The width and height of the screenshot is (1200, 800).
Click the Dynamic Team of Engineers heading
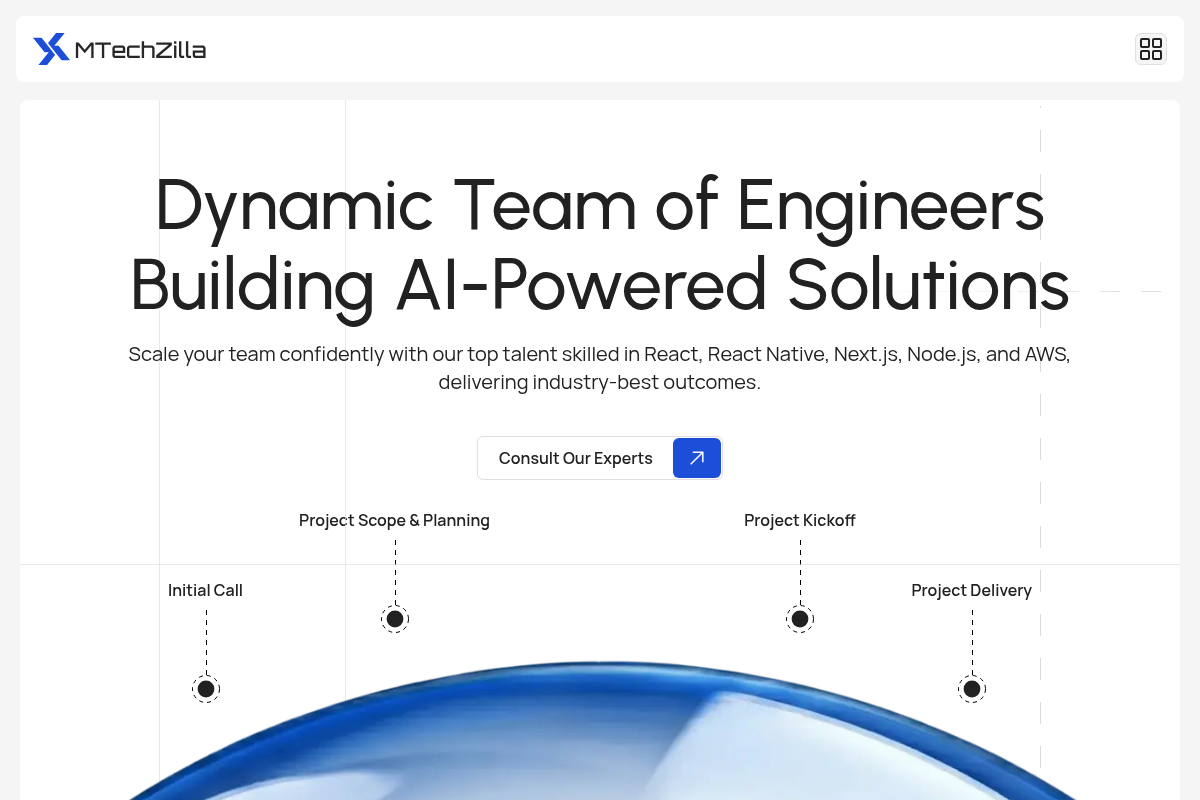pos(600,205)
